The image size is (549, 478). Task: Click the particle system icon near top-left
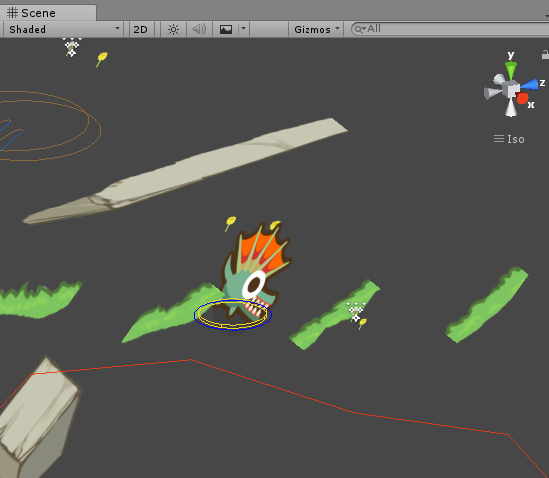(x=72, y=47)
